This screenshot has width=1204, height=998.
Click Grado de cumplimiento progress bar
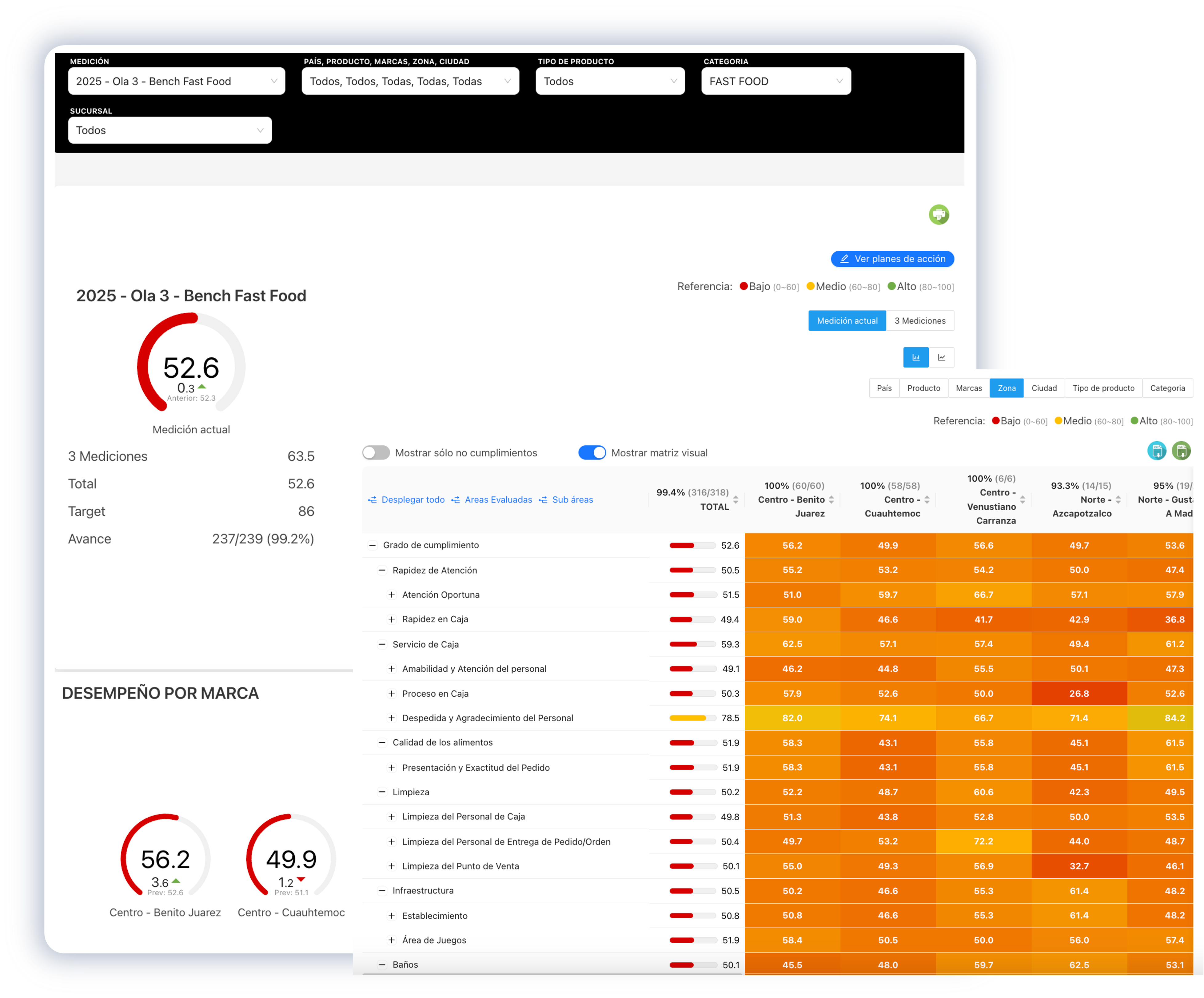coord(692,545)
